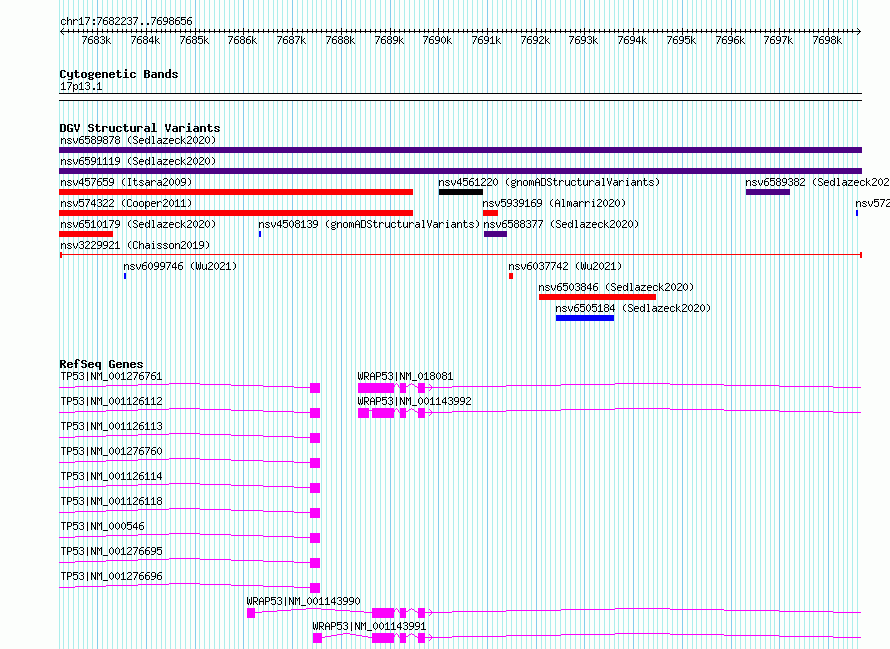Open WRAP53|NM_018081 transcript label
The image size is (890, 649).
[405, 376]
